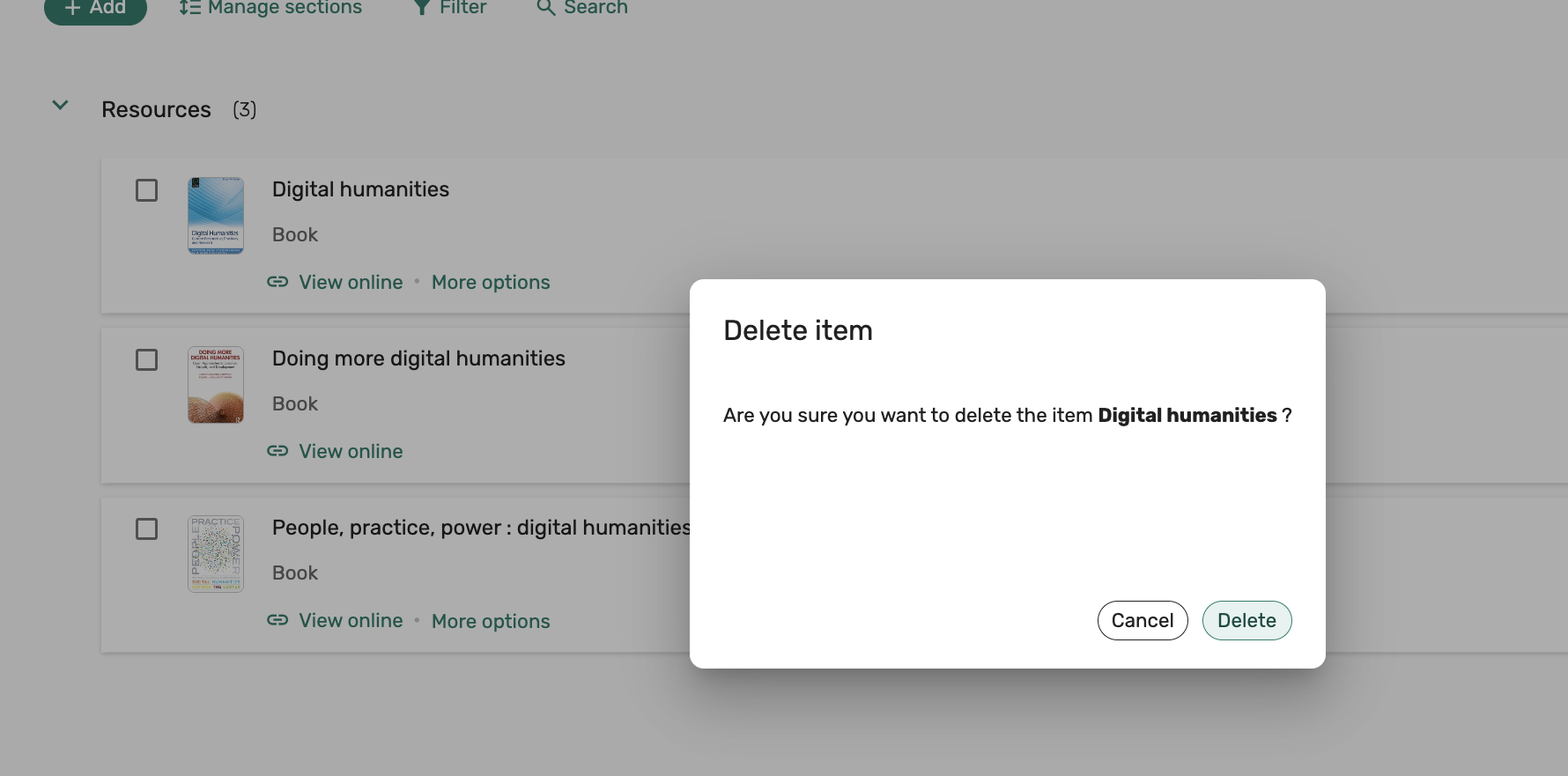Open More options for Digital humanities

click(x=491, y=283)
